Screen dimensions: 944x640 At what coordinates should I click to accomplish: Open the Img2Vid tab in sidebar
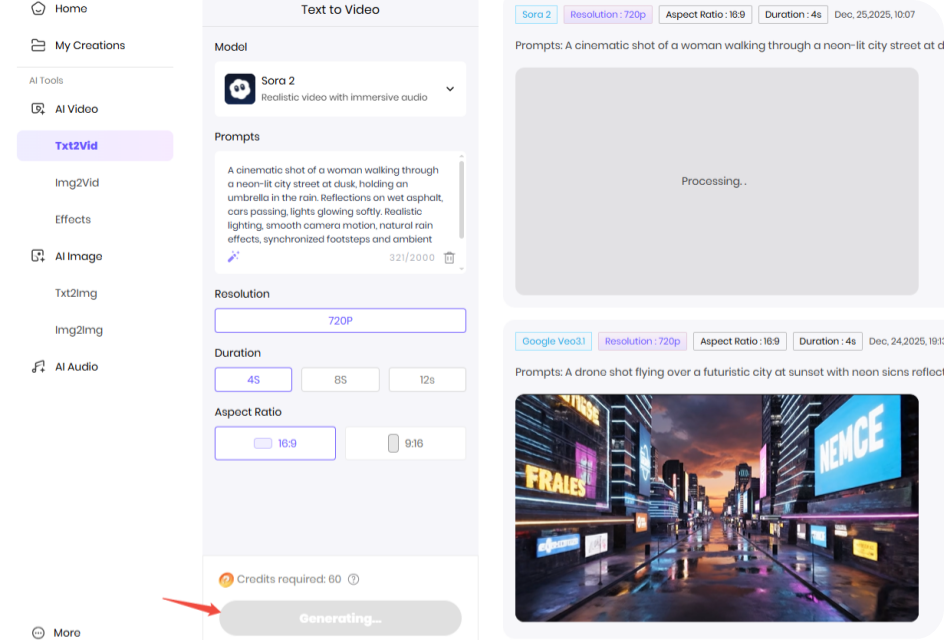[77, 183]
